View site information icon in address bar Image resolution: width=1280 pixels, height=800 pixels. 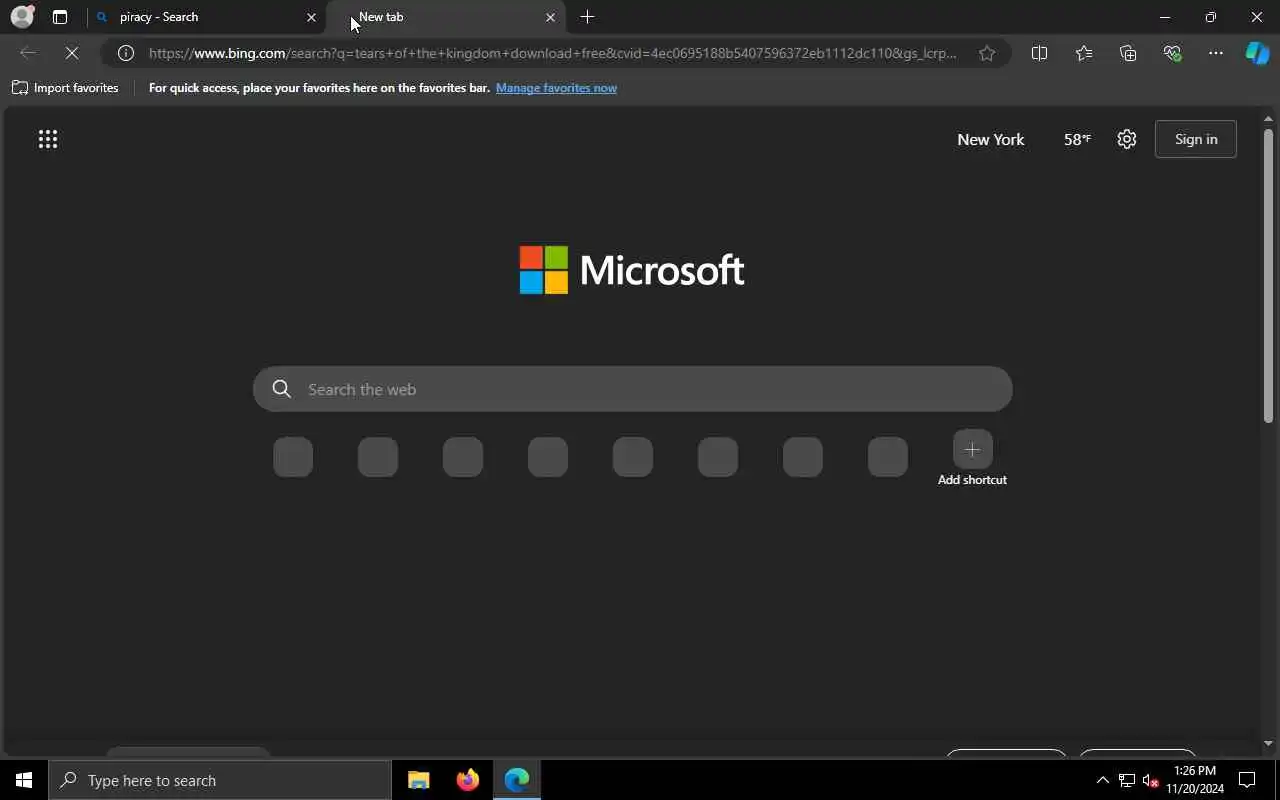(x=126, y=53)
